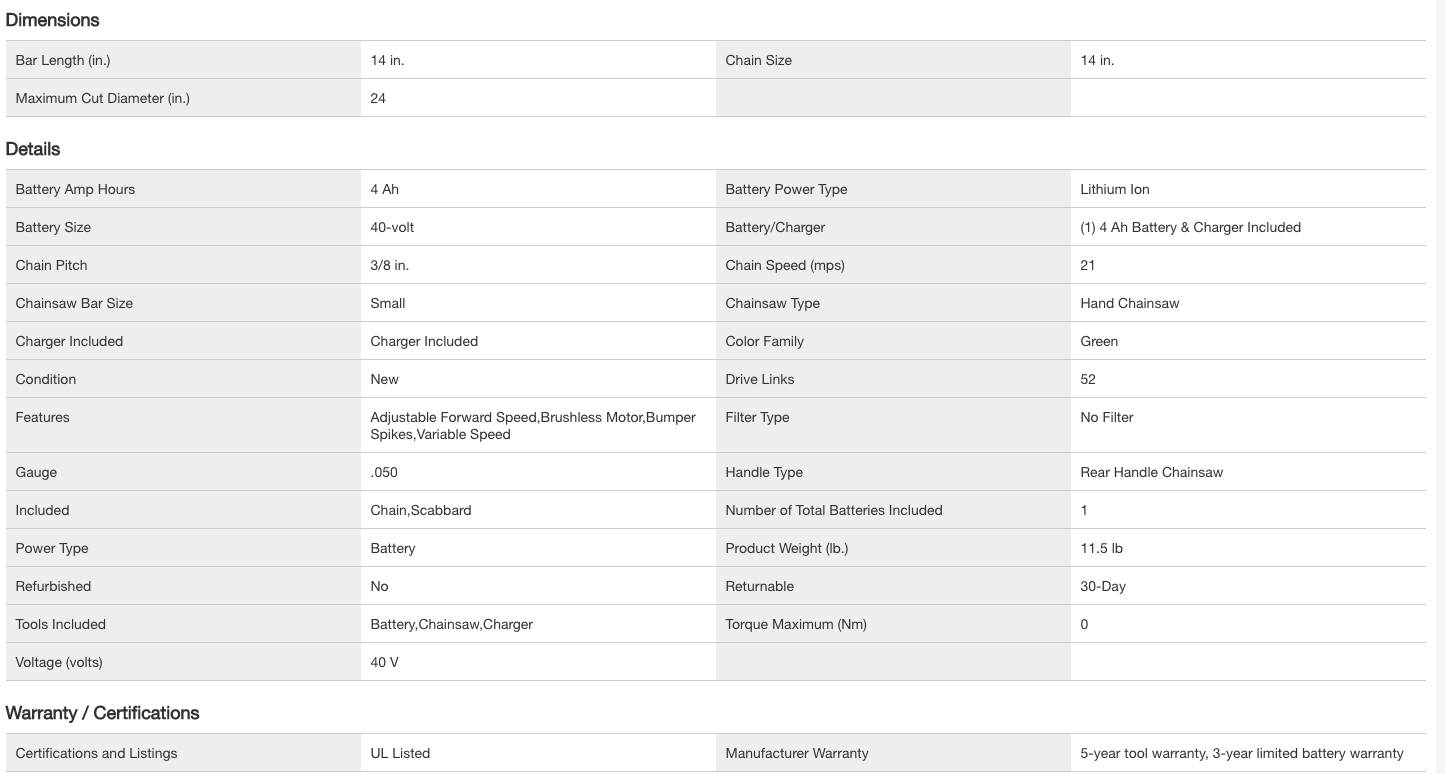The image size is (1445, 774).
Task: Click the Manufacturer Warranty label
Action: tap(796, 753)
